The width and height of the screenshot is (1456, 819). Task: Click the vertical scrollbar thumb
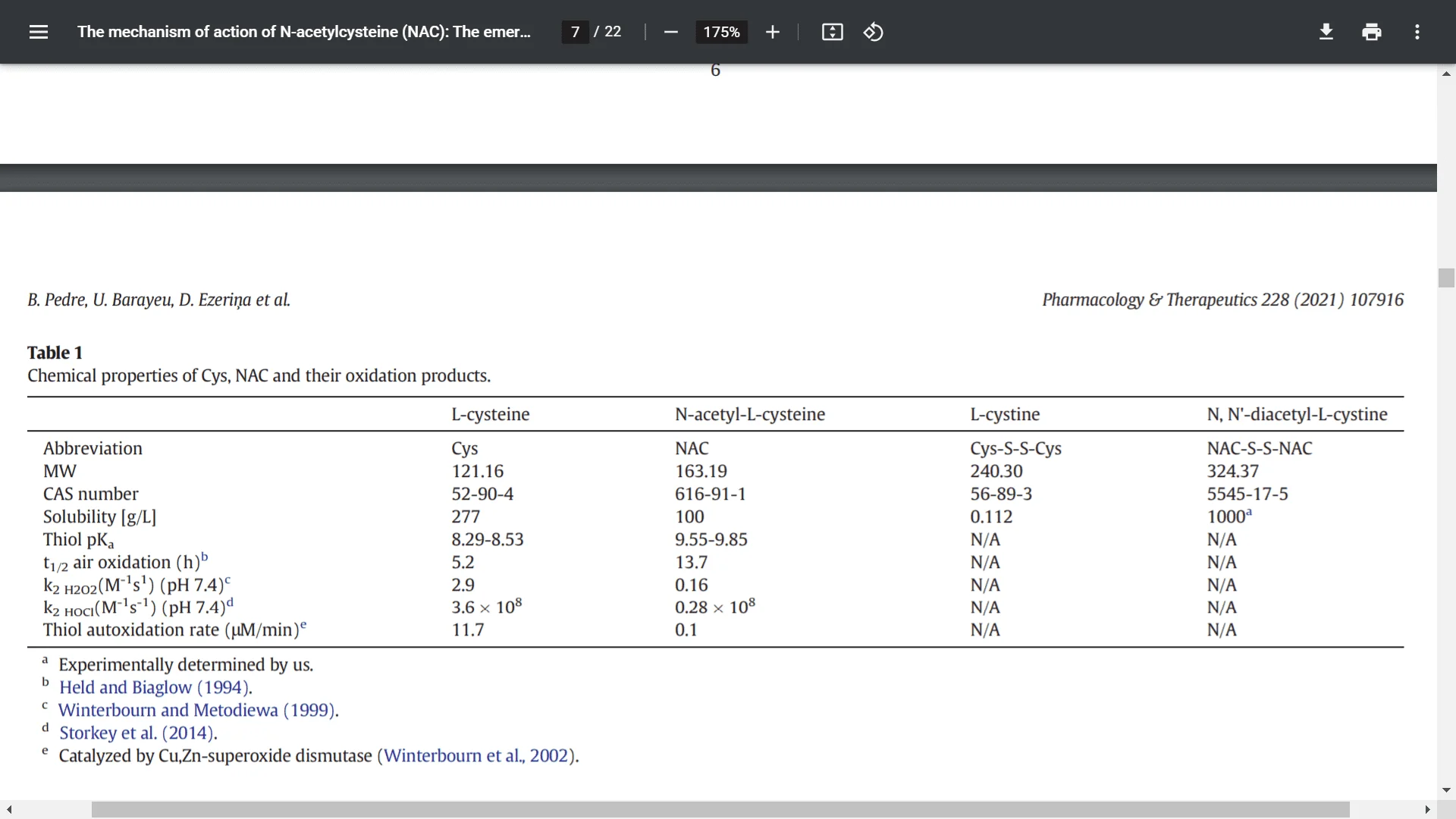(x=1446, y=278)
